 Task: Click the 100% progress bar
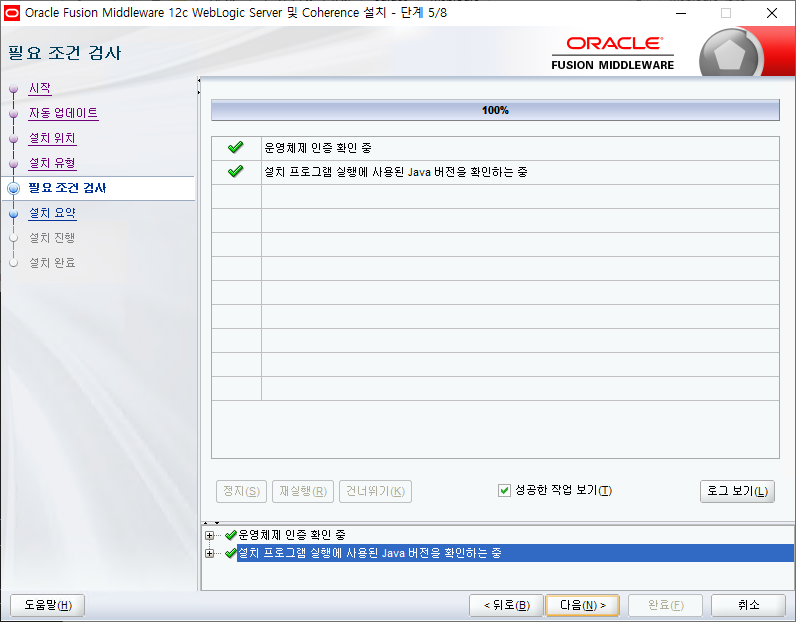click(495, 110)
